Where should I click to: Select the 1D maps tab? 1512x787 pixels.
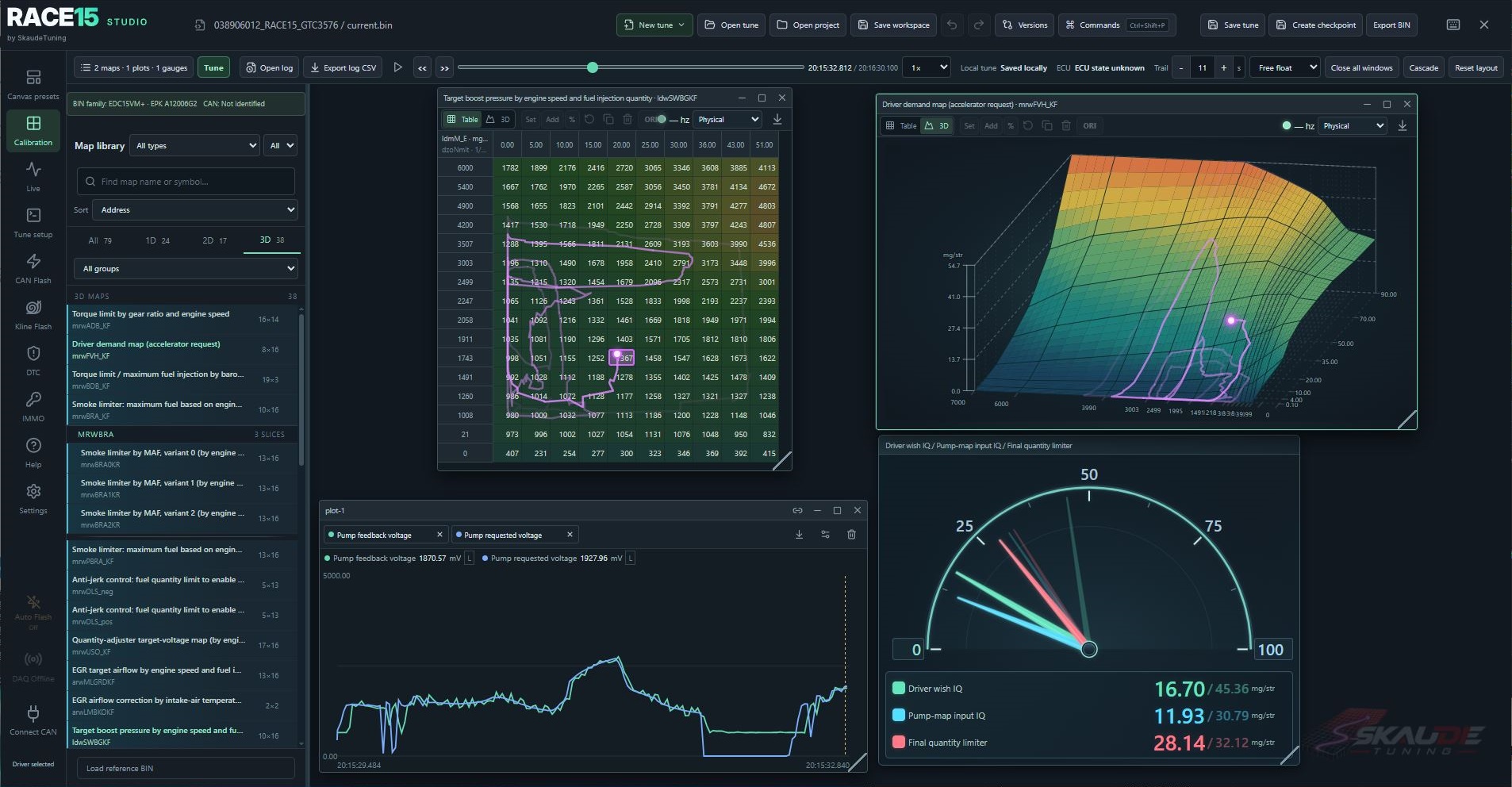click(x=157, y=240)
